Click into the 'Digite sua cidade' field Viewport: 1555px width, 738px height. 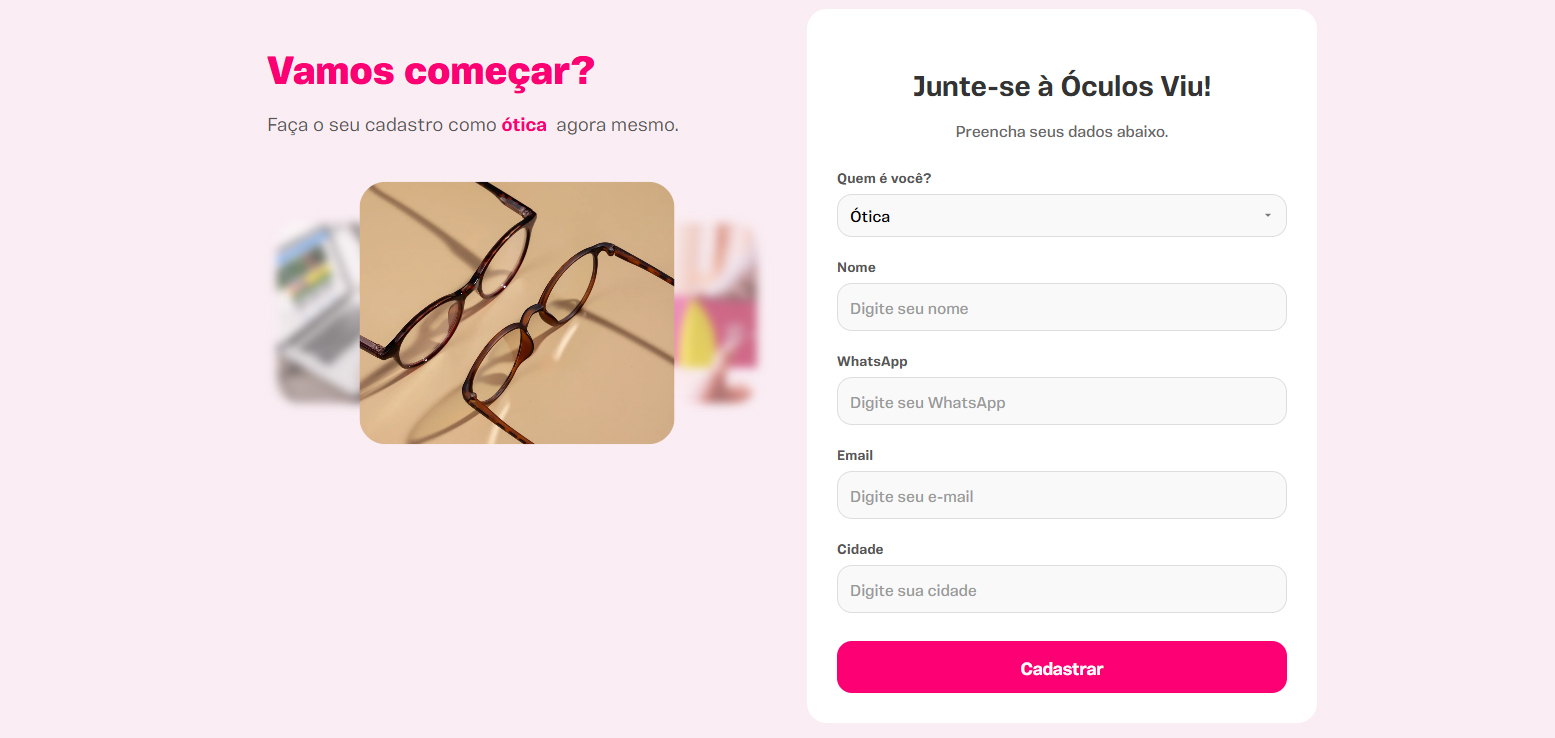[1061, 589]
